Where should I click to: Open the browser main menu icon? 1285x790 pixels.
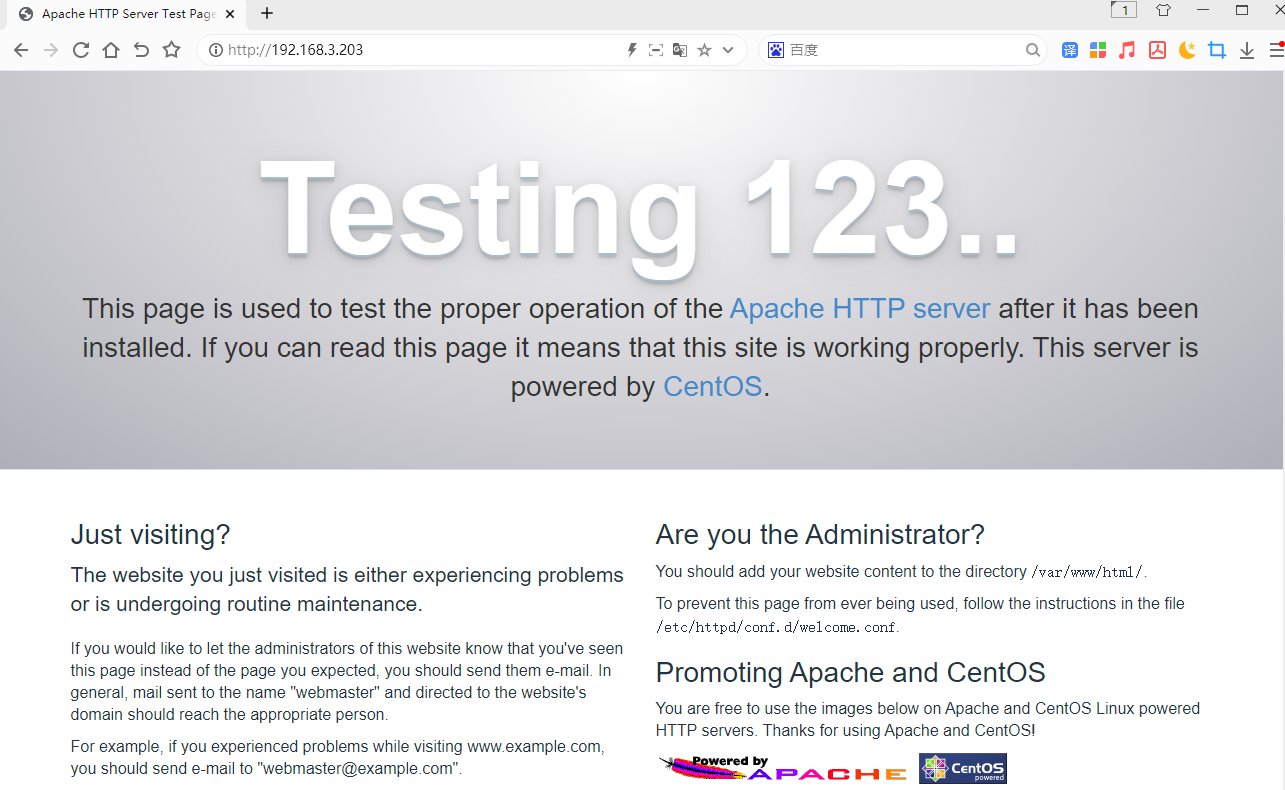[1277, 50]
